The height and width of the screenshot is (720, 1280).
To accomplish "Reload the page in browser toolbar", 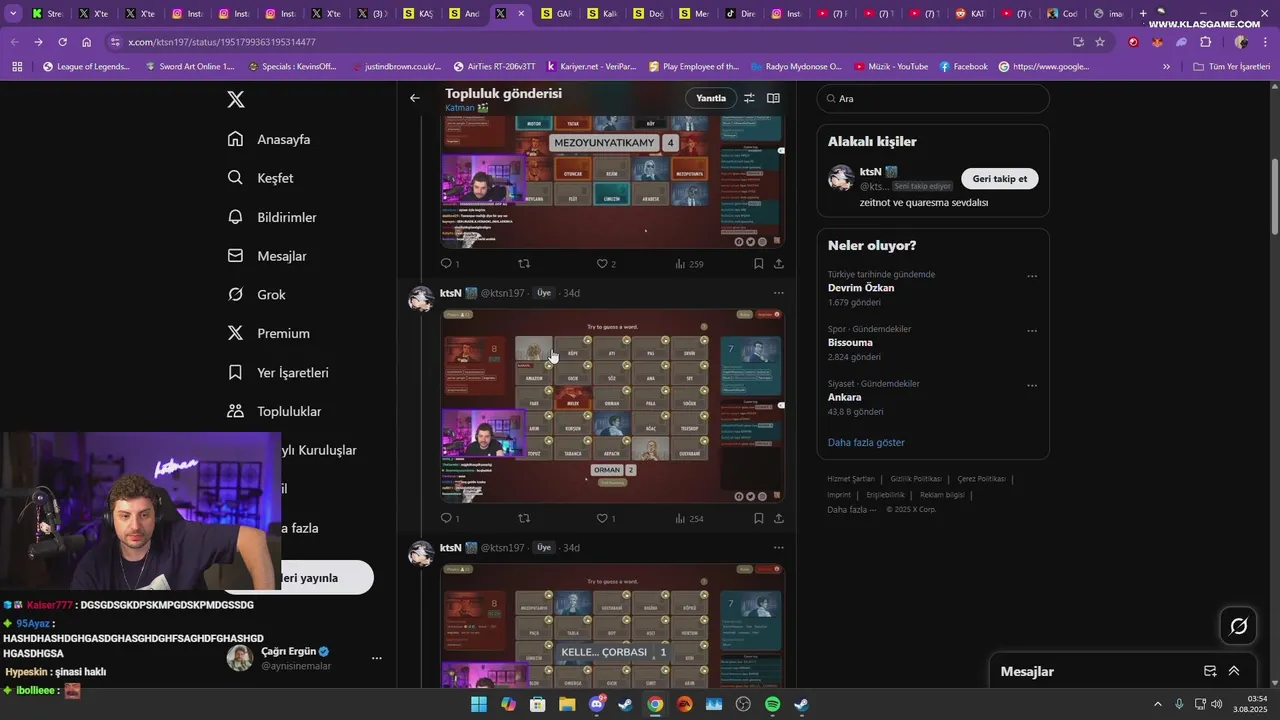I will (x=62, y=42).
